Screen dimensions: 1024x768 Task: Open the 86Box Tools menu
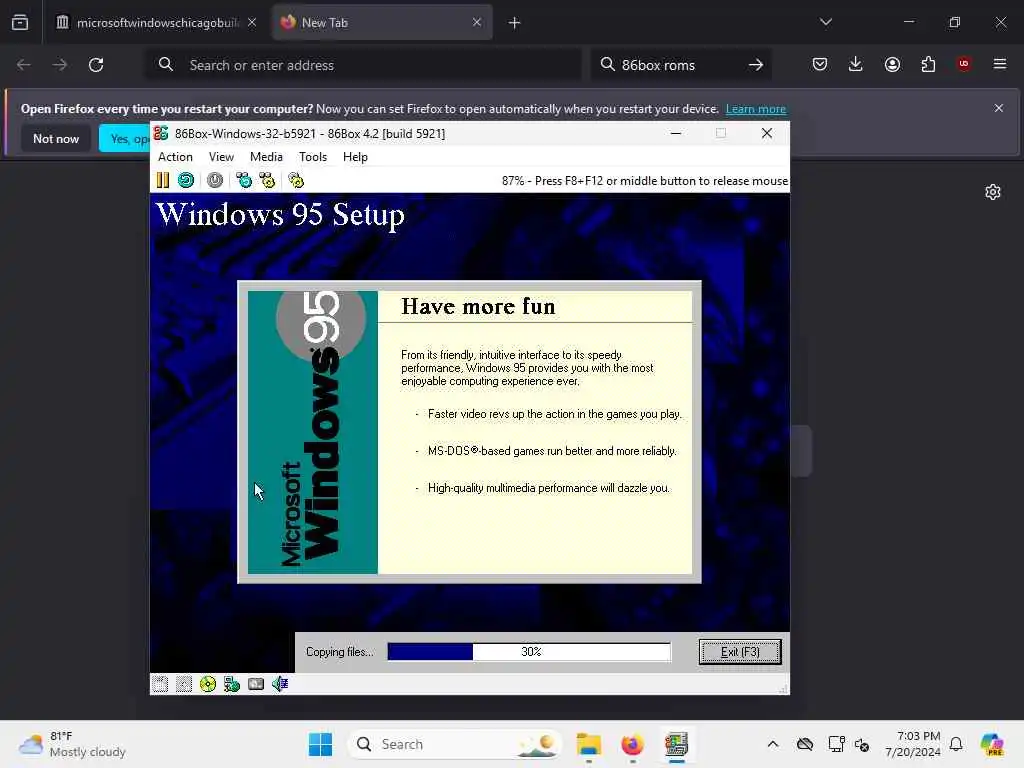313,157
